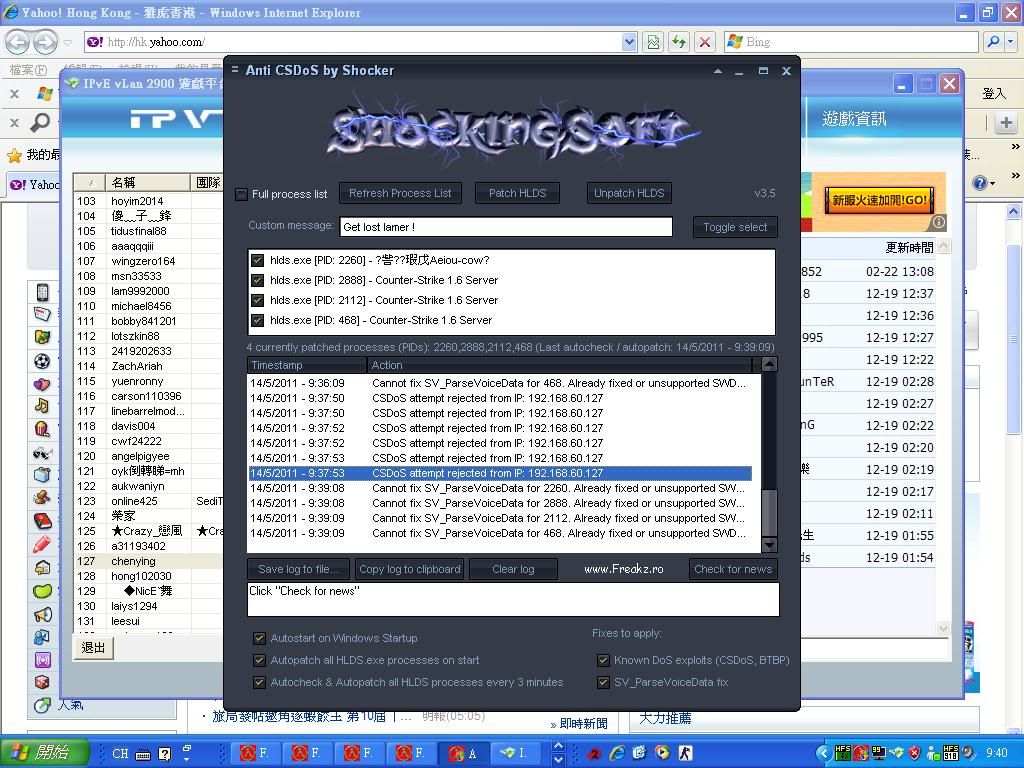Click the Internet Explorer stop icon
This screenshot has height=768, width=1024.
click(x=705, y=42)
